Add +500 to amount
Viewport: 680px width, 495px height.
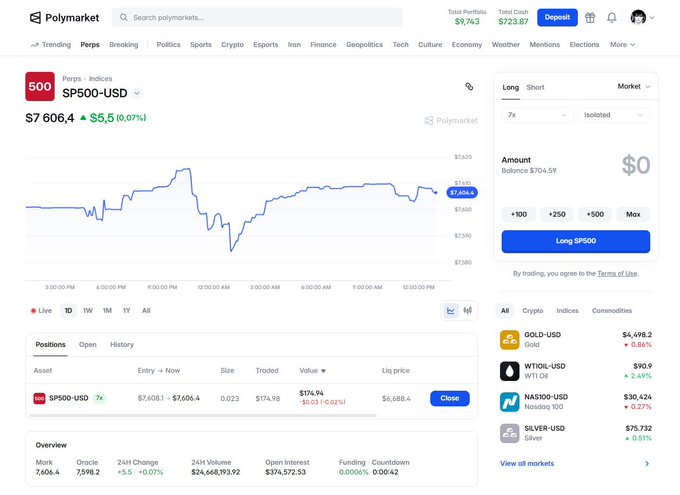[595, 214]
